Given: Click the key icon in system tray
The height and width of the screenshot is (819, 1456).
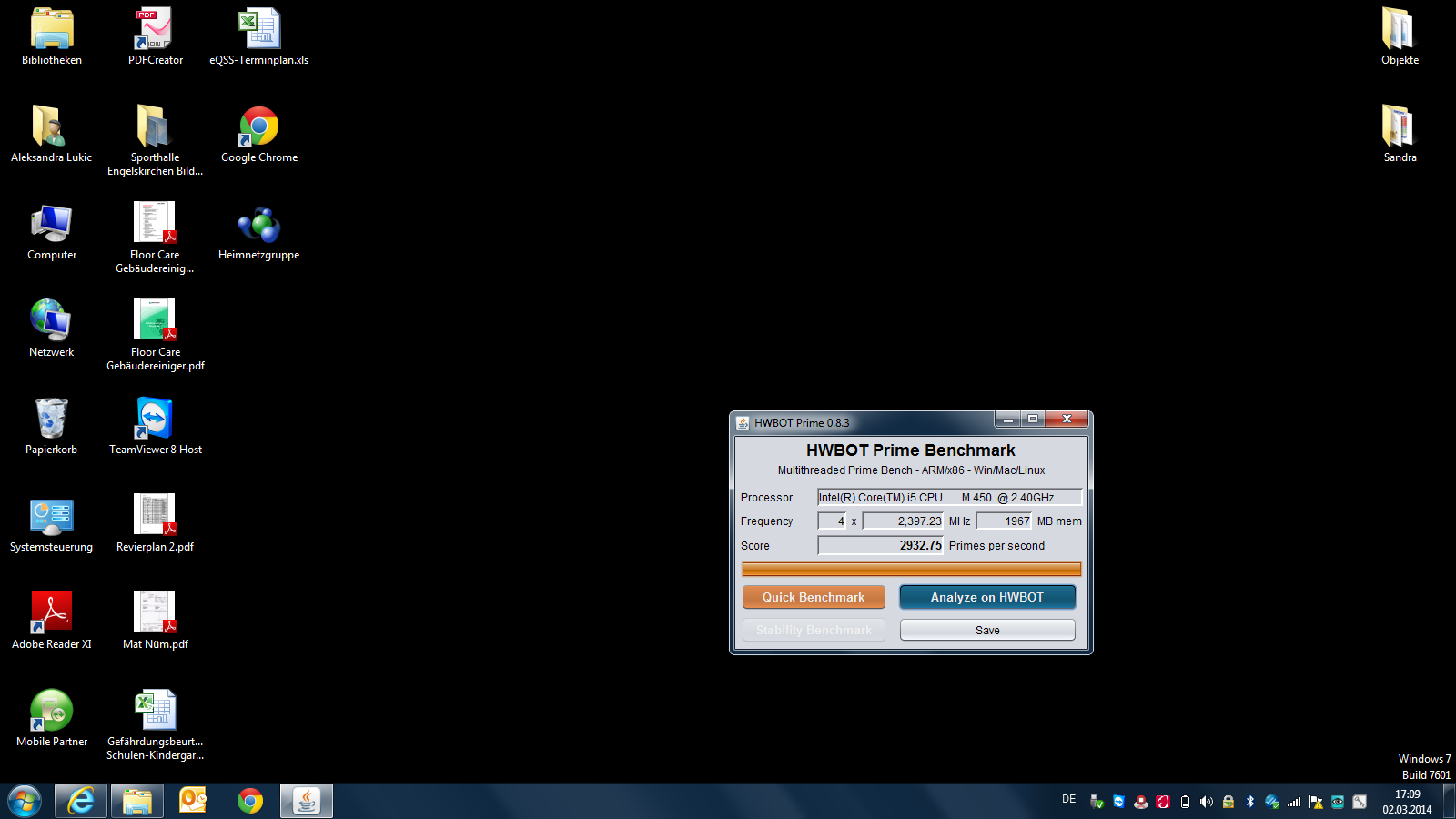Looking at the screenshot, I should (x=1360, y=802).
